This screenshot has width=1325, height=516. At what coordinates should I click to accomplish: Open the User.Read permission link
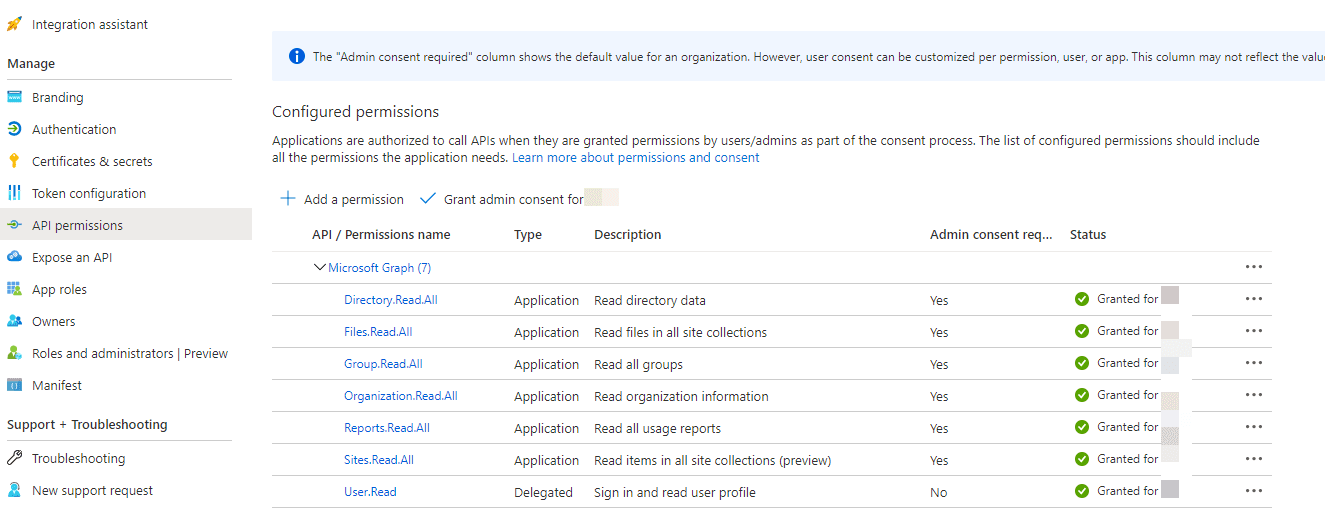(x=370, y=492)
